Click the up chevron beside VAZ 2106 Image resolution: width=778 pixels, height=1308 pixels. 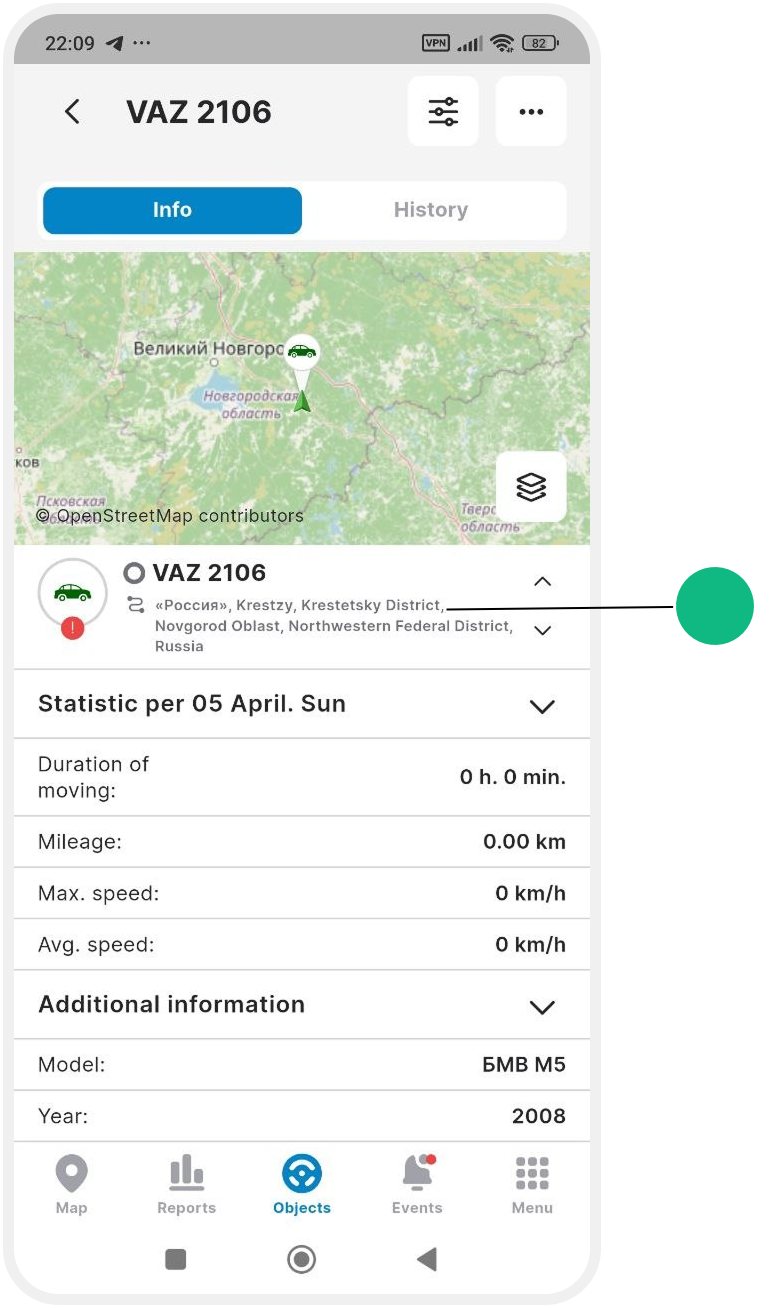click(x=542, y=582)
